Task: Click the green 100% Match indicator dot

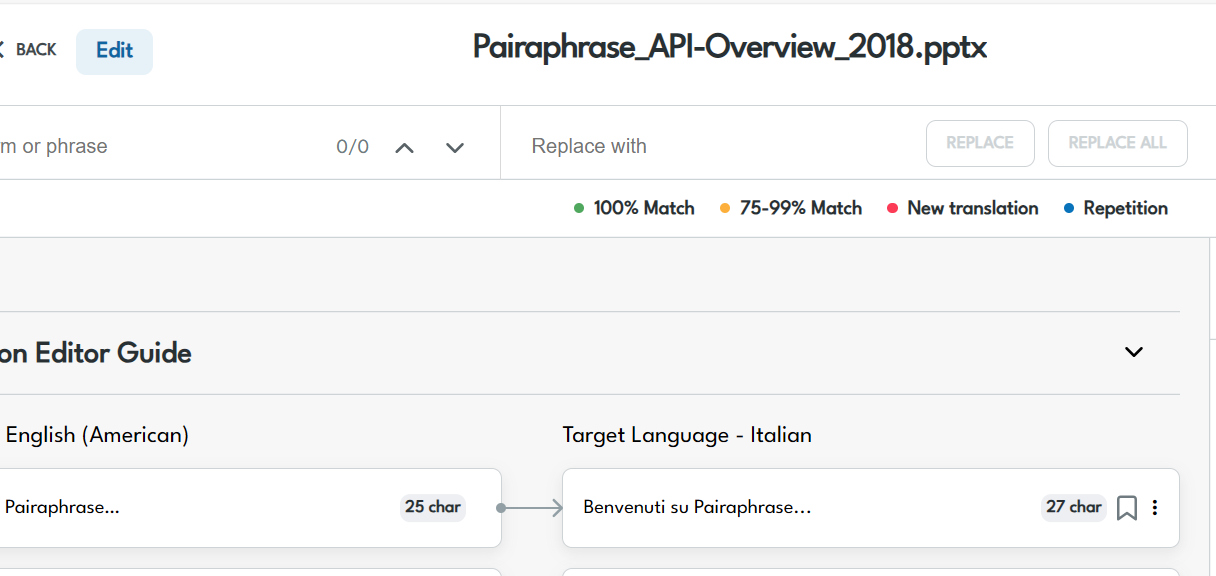Action: pyautogui.click(x=578, y=208)
